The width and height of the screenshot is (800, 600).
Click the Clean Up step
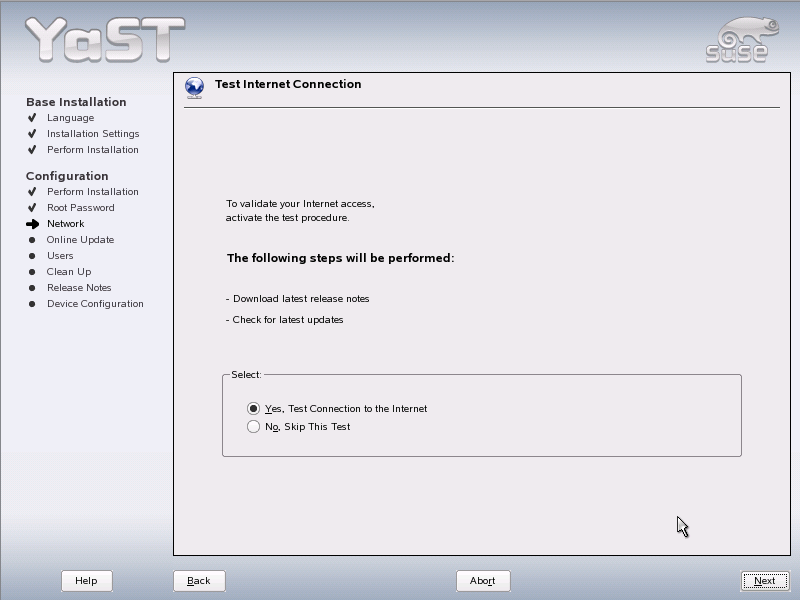69,272
